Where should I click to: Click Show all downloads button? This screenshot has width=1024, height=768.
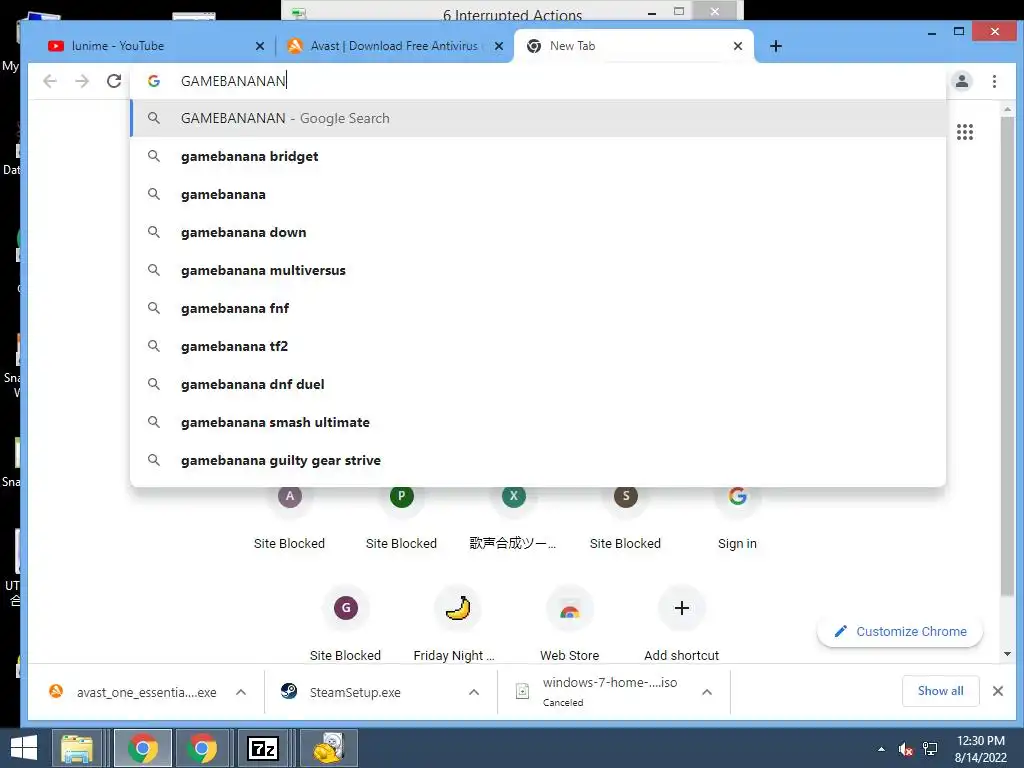click(x=940, y=691)
